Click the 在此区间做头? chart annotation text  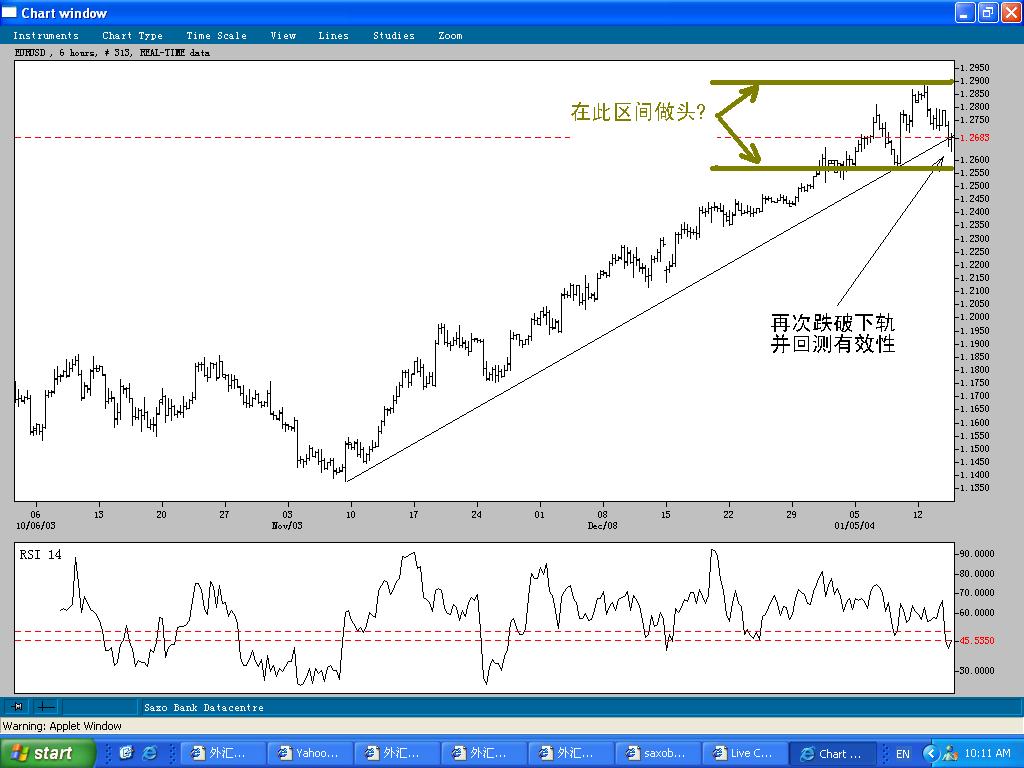[638, 112]
